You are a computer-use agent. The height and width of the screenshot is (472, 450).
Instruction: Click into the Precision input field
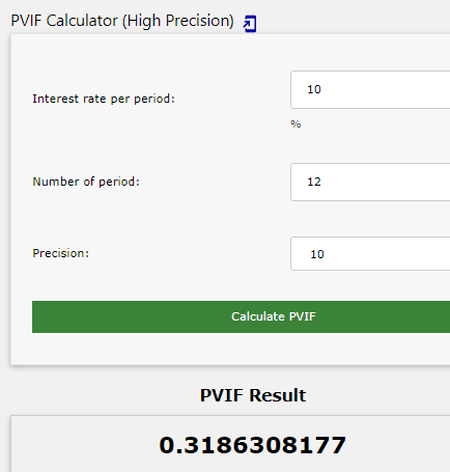370,254
